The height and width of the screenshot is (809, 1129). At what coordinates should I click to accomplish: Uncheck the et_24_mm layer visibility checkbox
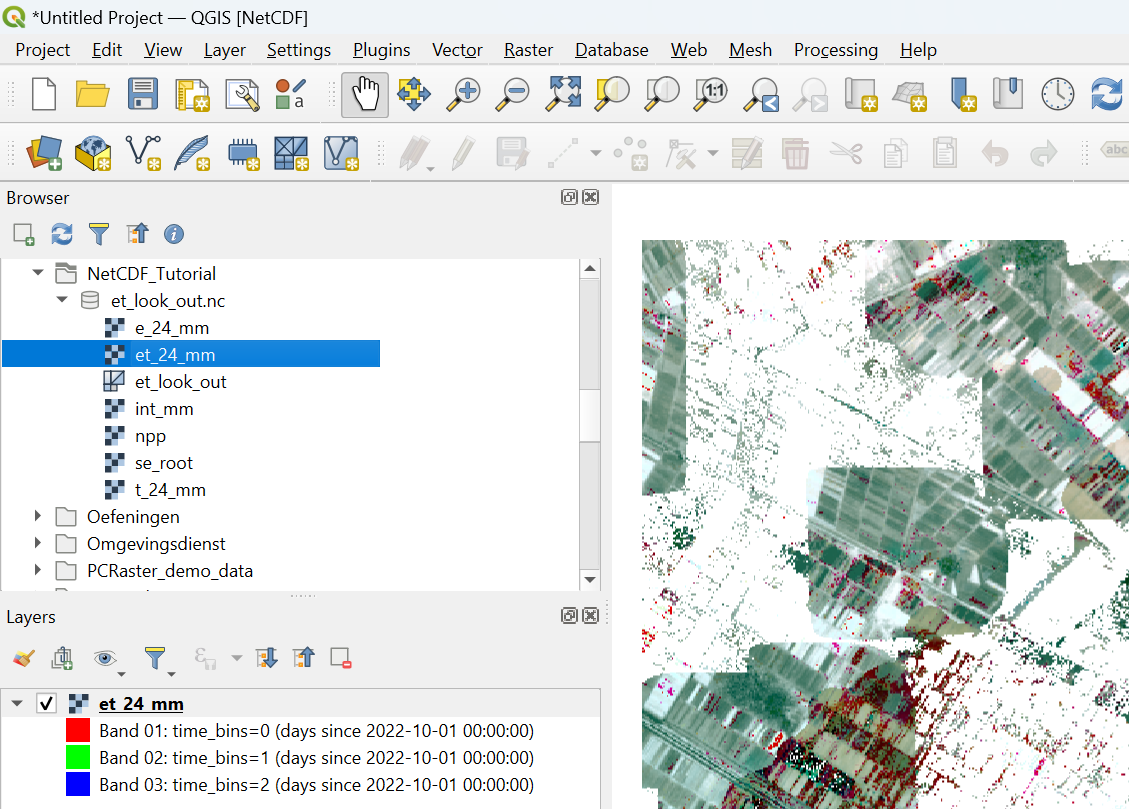click(46, 703)
